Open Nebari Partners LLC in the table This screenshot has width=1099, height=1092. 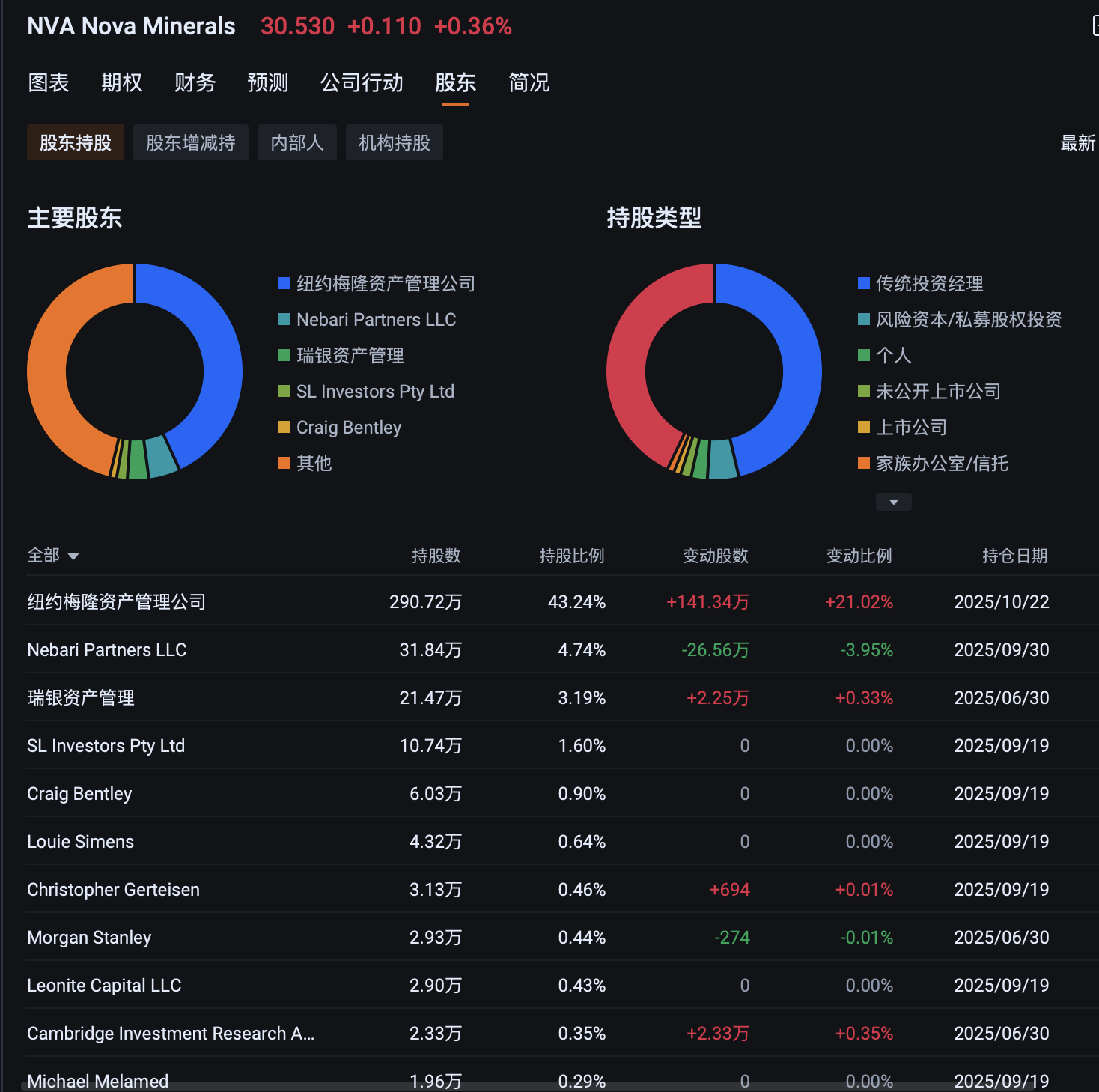[107, 649]
